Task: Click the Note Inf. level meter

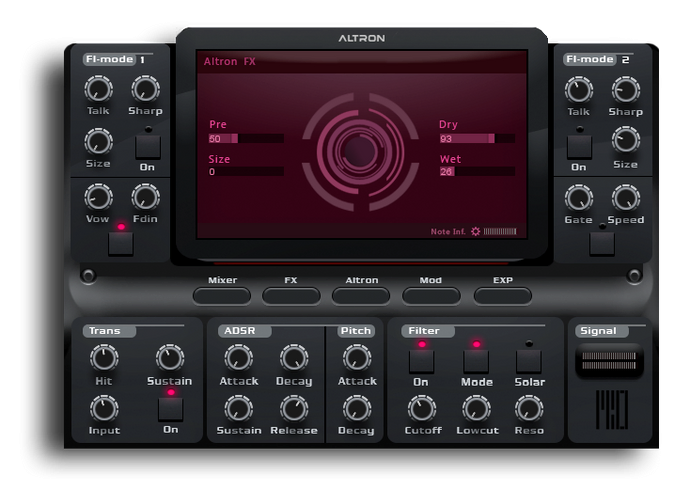Action: (x=500, y=231)
